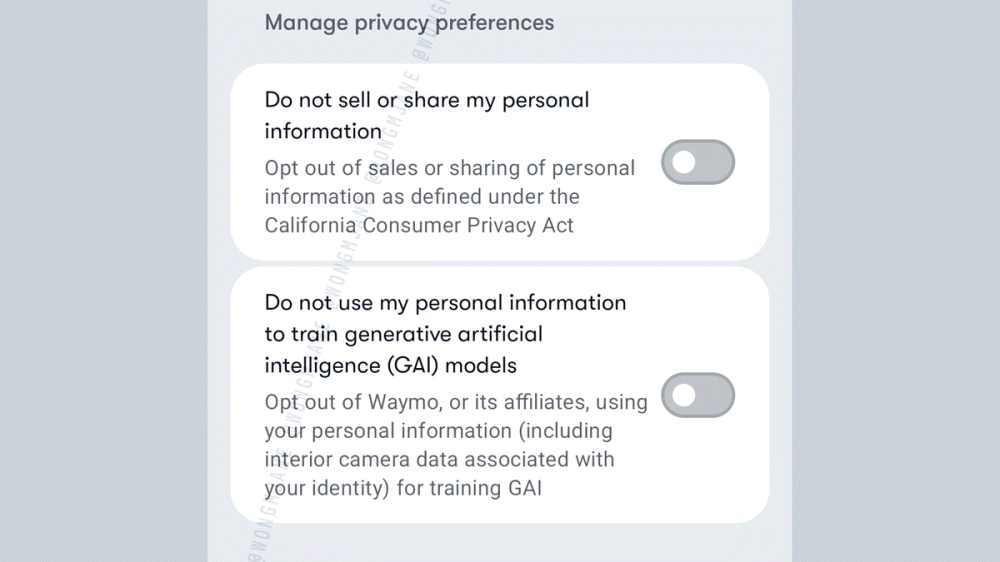The height and width of the screenshot is (562, 1000).
Task: Select the 'Do not sell or share my personal information' title
Action: point(427,100)
